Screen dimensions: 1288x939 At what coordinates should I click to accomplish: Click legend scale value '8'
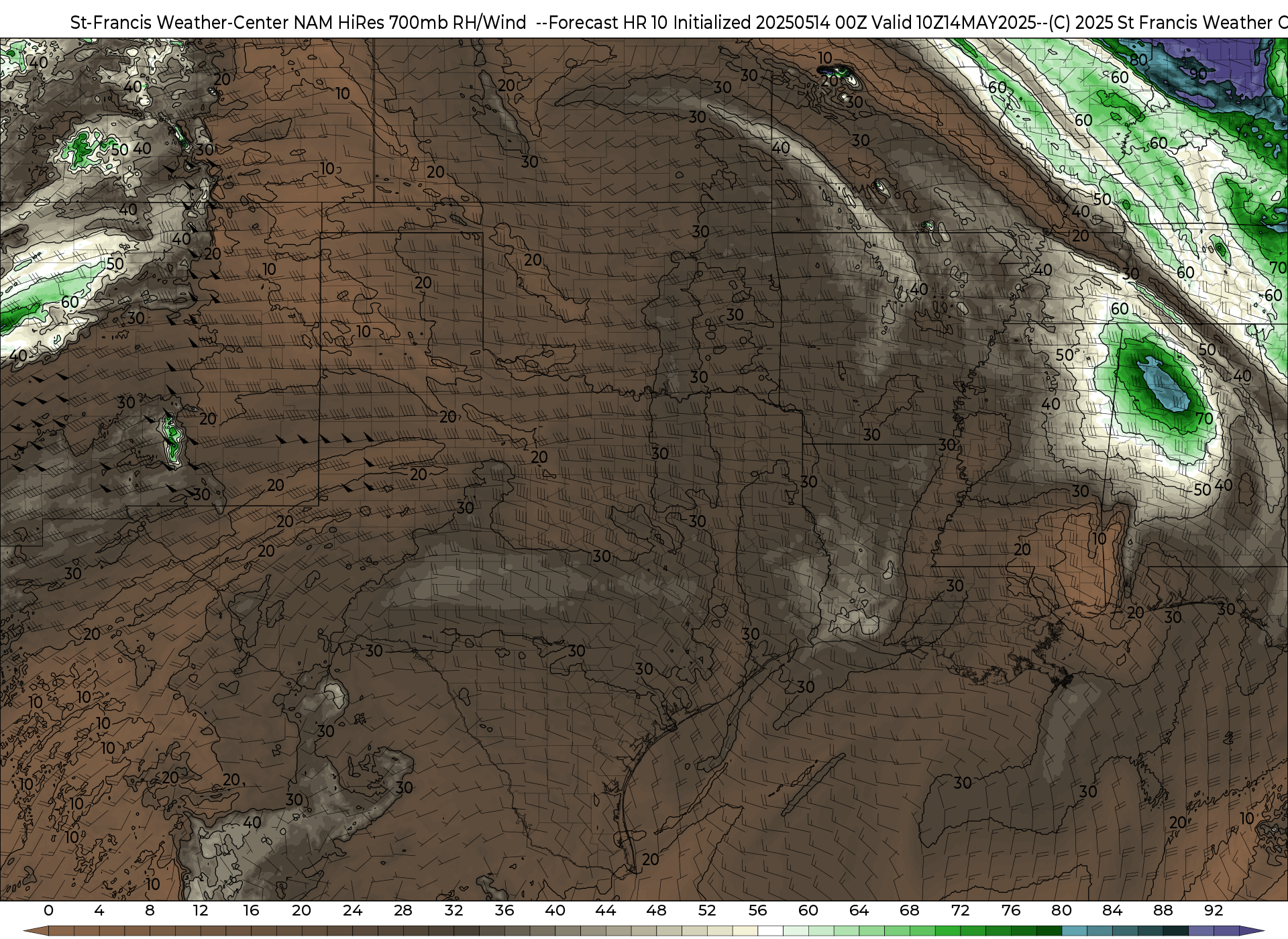(x=150, y=910)
